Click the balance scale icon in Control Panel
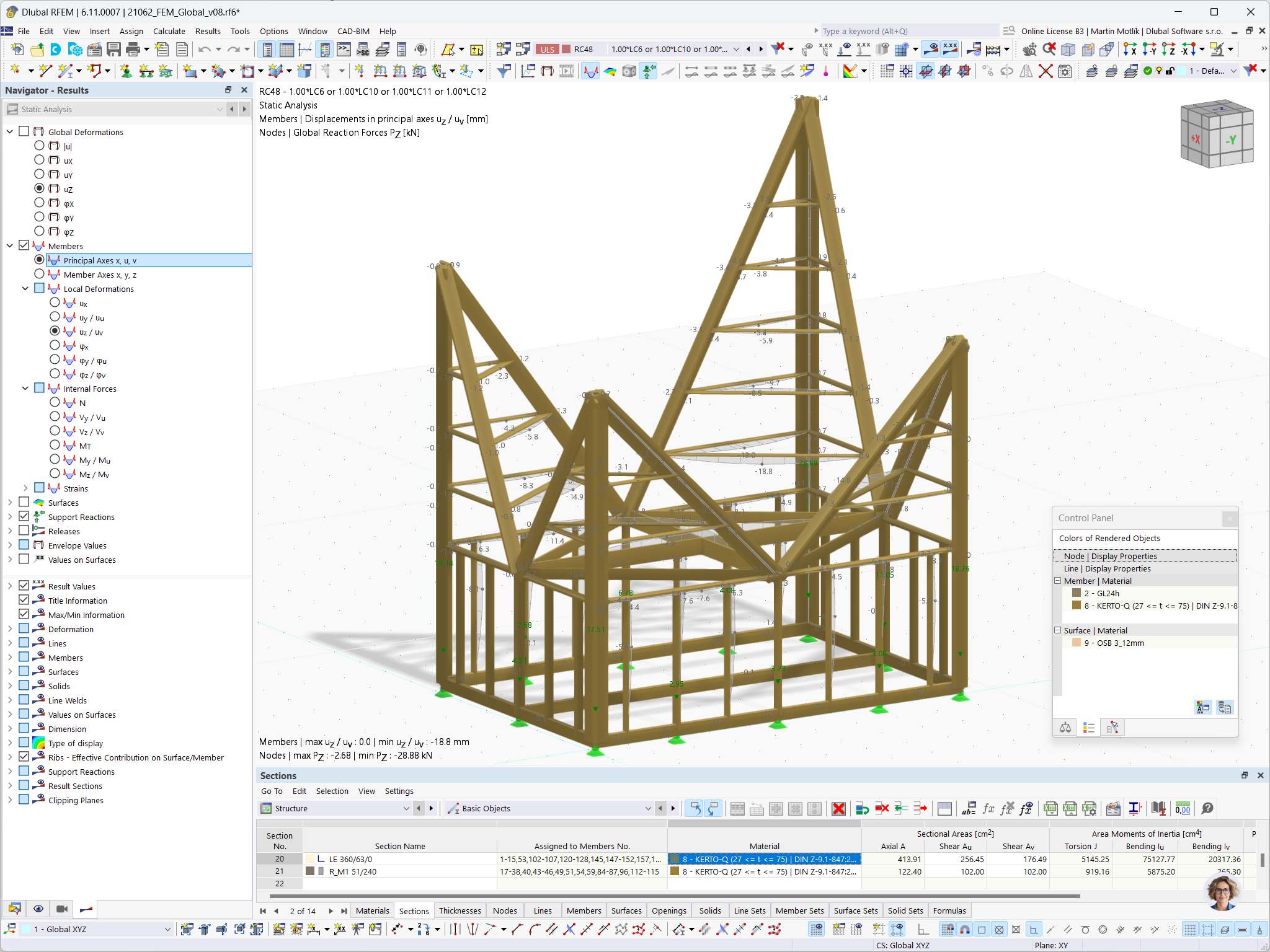Screen dimensions: 1270x952 1065,727
